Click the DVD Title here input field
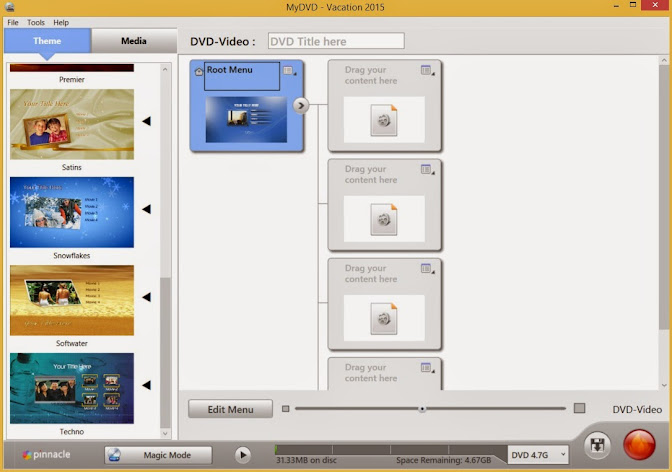Screen dimensions: 672x472 click(336, 41)
